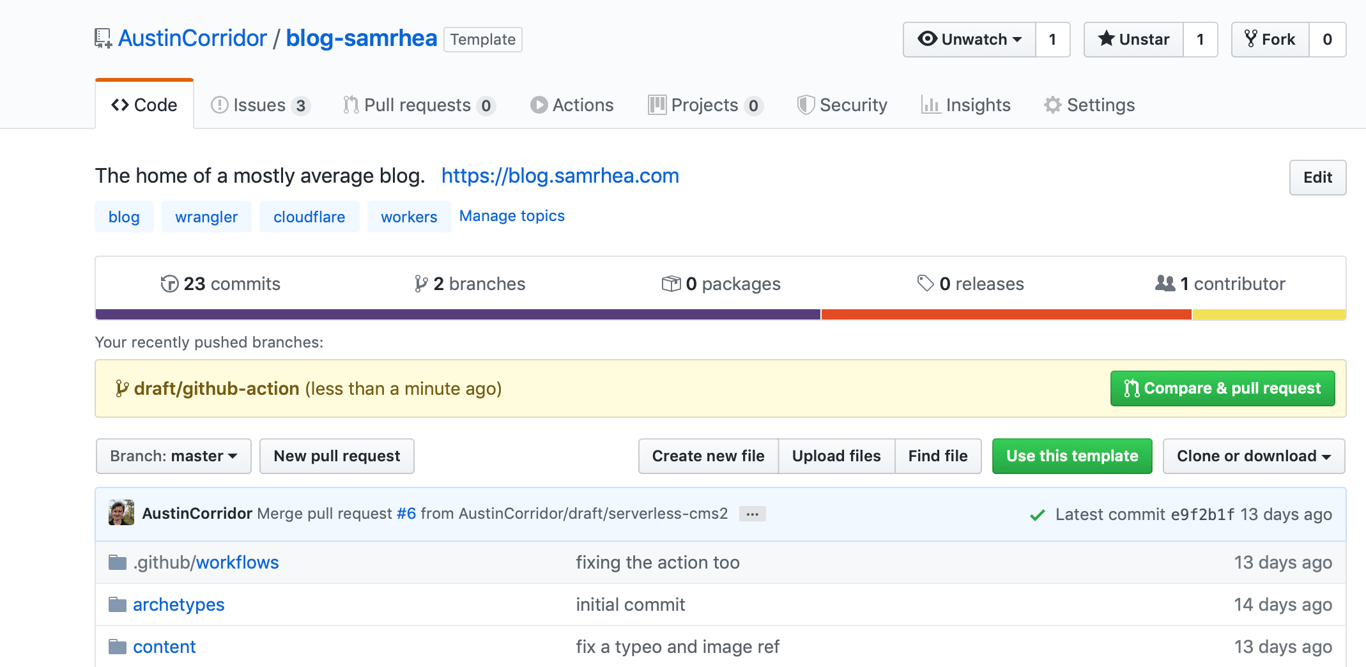Screen dimensions: 1366x667
Task: Expand the commit message ellipsis
Action: click(x=752, y=514)
